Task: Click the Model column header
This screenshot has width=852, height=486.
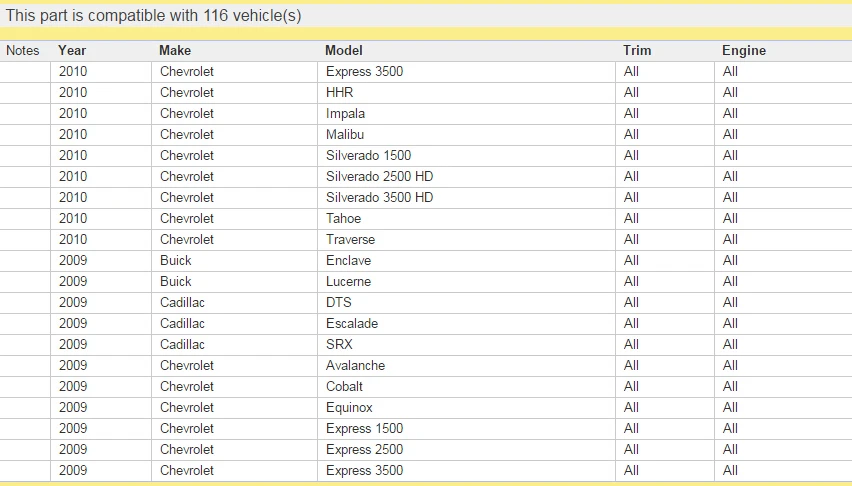Action: [343, 51]
